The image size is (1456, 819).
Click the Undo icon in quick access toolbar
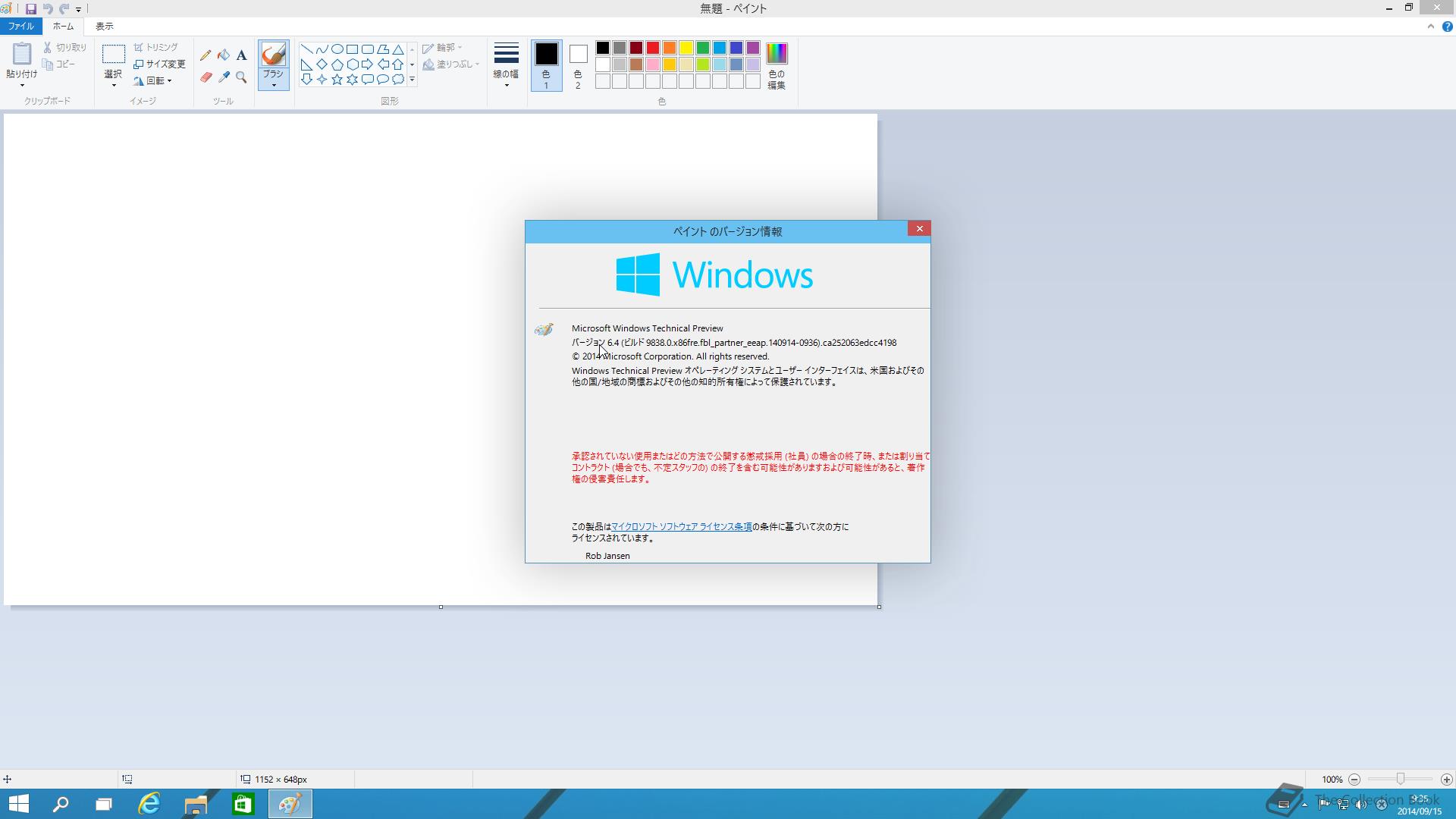pos(48,9)
